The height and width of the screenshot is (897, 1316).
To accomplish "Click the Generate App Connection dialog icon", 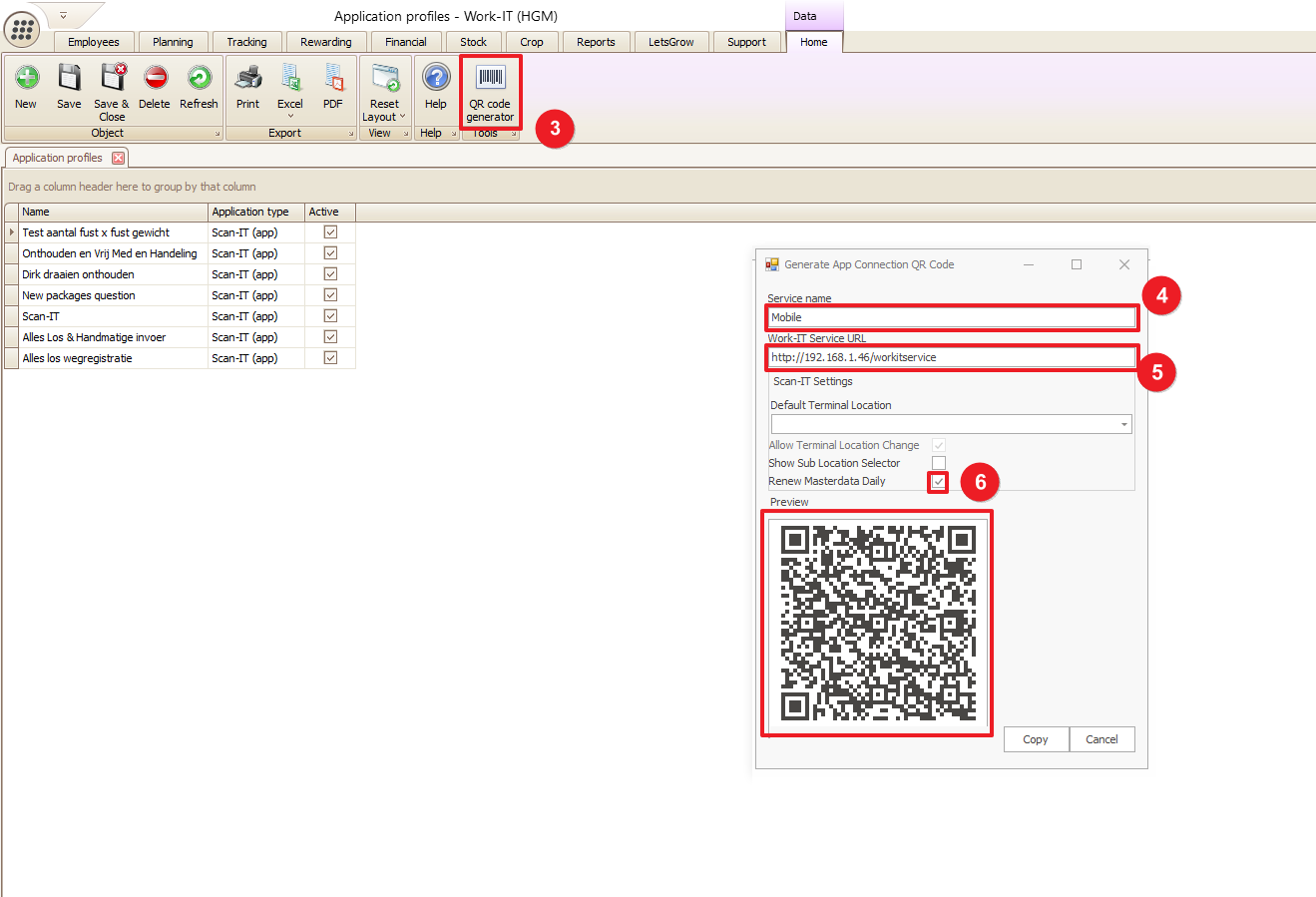I will (x=771, y=264).
